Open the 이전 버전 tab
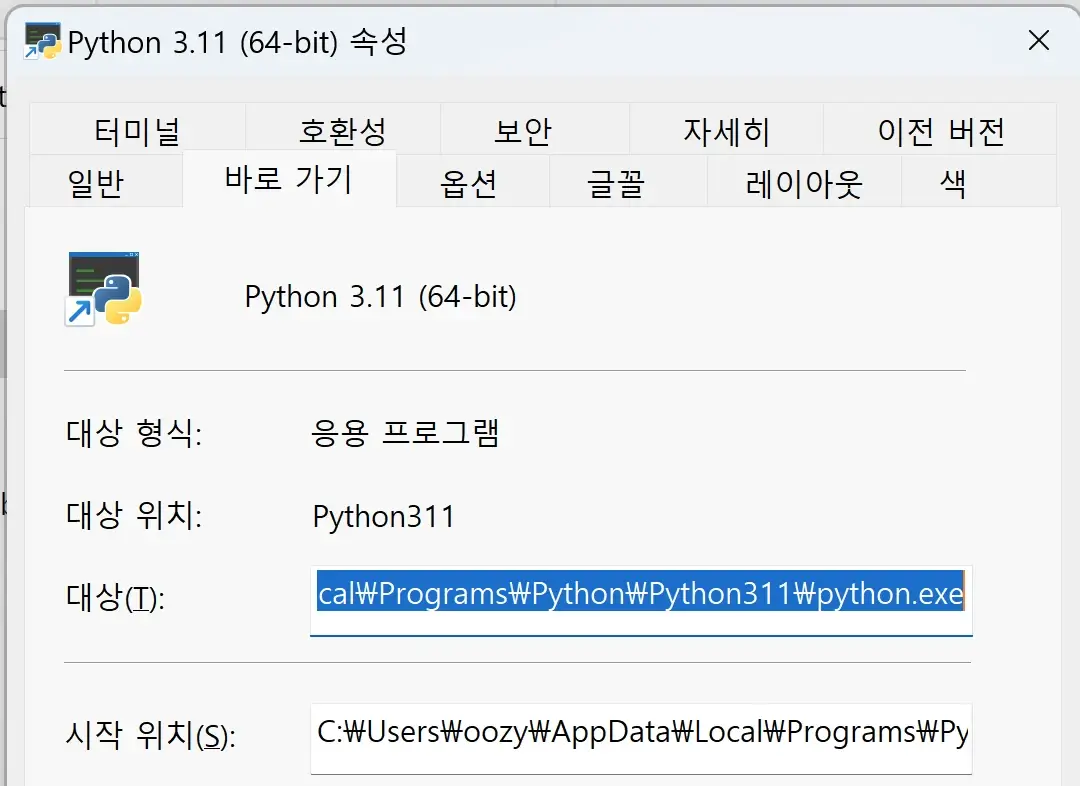This screenshot has width=1080, height=786. (x=940, y=129)
